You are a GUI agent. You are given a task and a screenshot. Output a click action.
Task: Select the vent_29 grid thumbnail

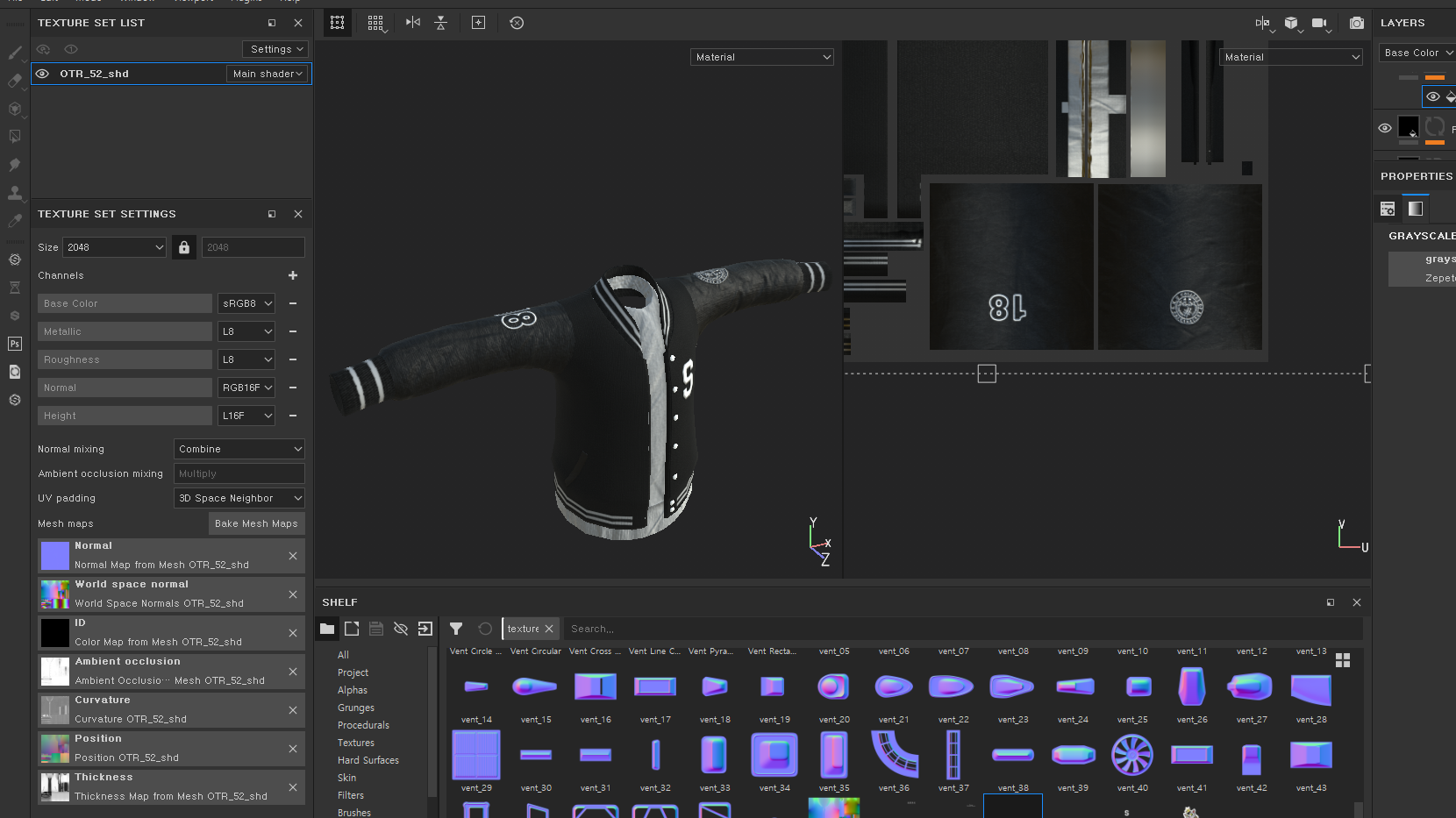pyautogui.click(x=476, y=754)
